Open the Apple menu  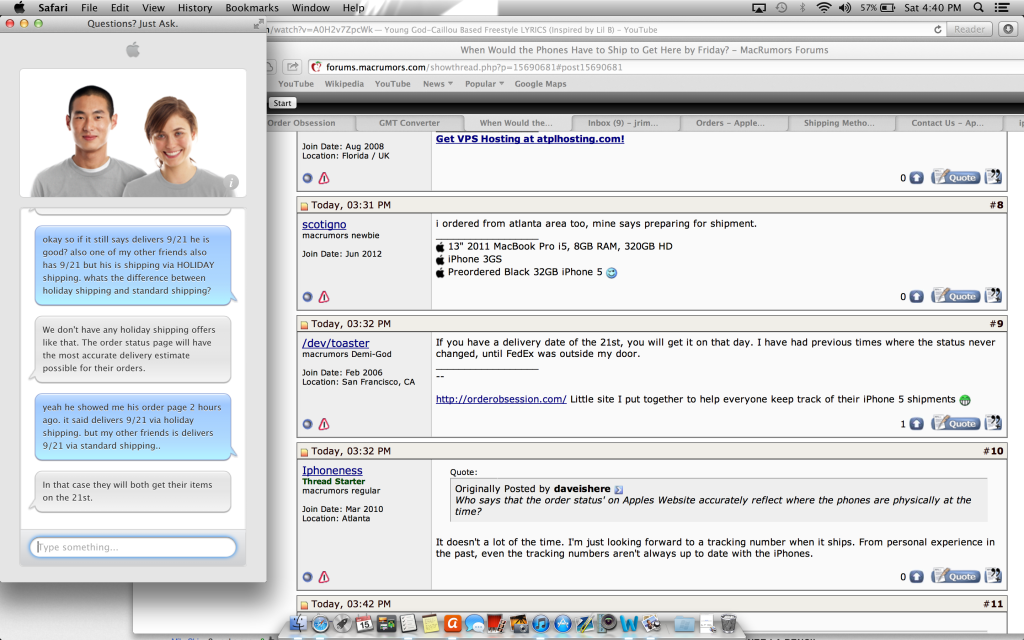coord(19,8)
